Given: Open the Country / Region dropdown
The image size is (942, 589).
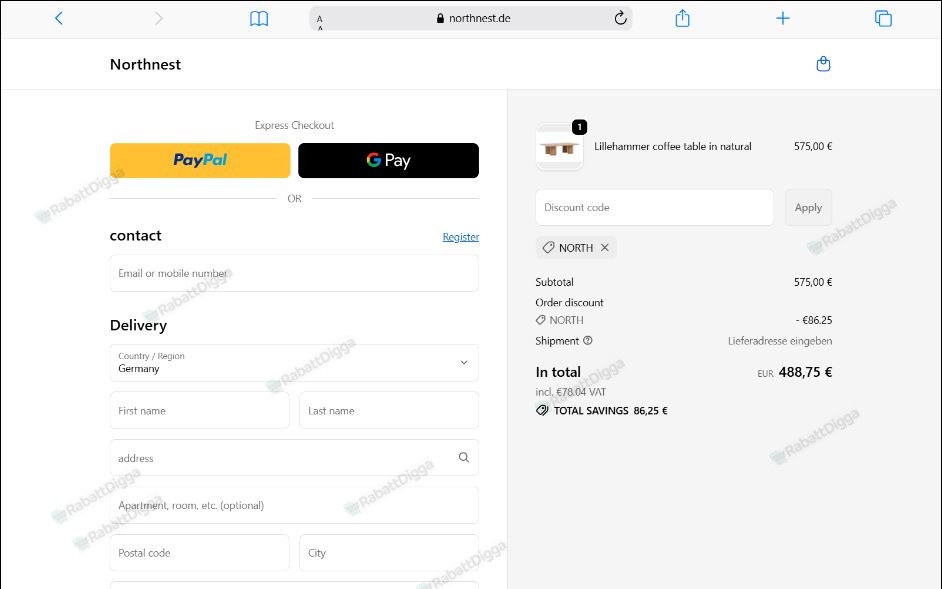Looking at the screenshot, I should pos(294,362).
